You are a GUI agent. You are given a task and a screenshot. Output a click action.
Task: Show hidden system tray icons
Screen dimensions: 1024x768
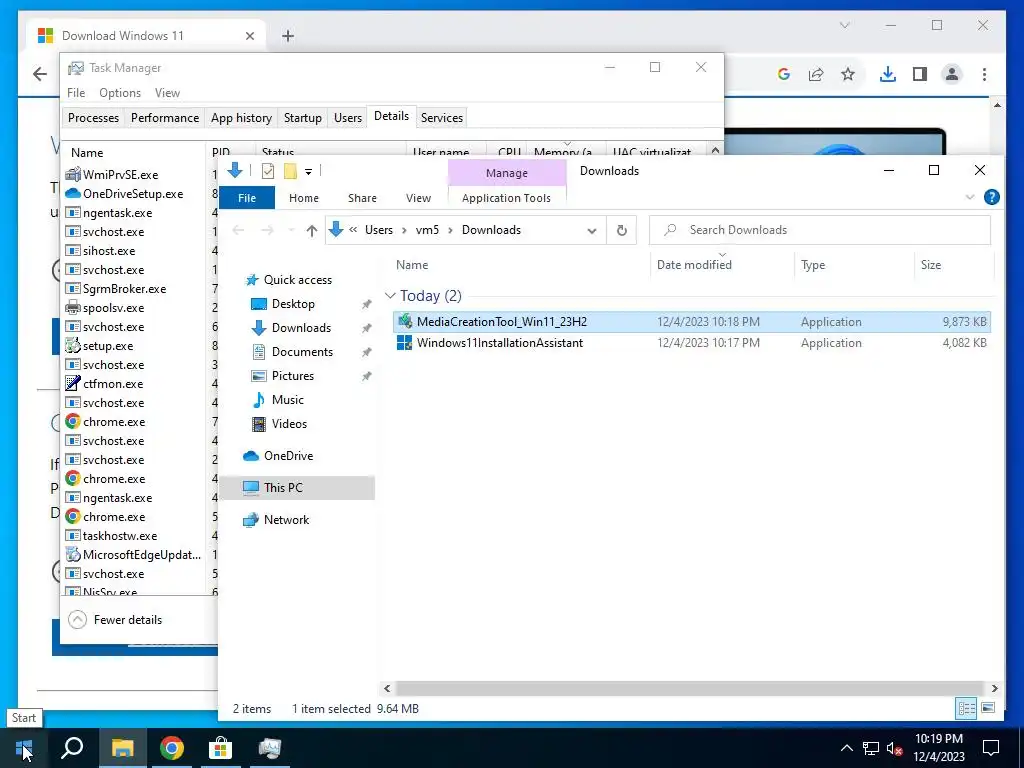[846, 748]
